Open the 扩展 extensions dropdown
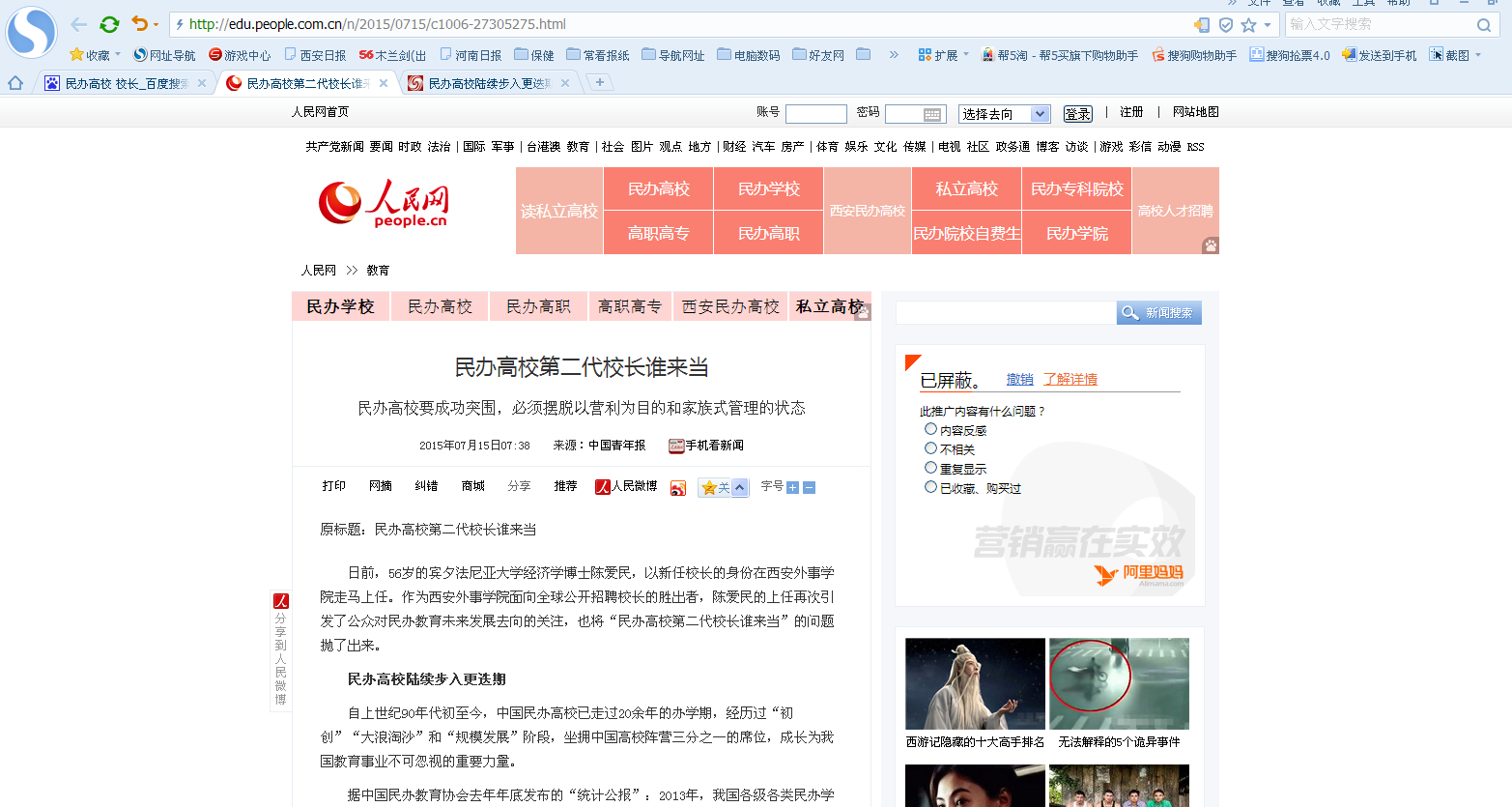 pyautogui.click(x=943, y=55)
